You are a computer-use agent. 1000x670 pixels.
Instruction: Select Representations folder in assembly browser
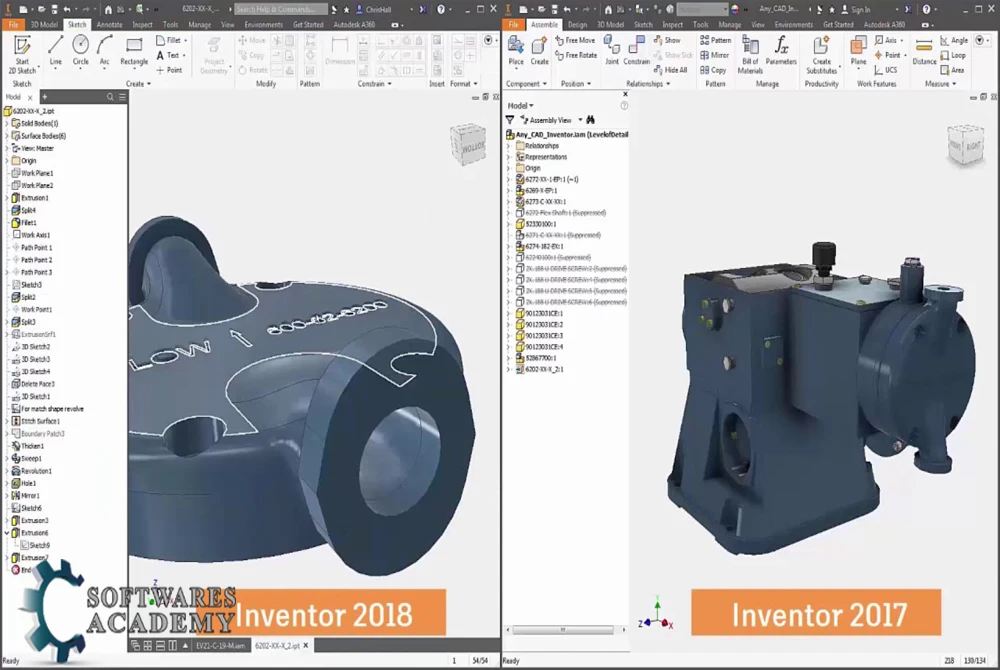541,157
